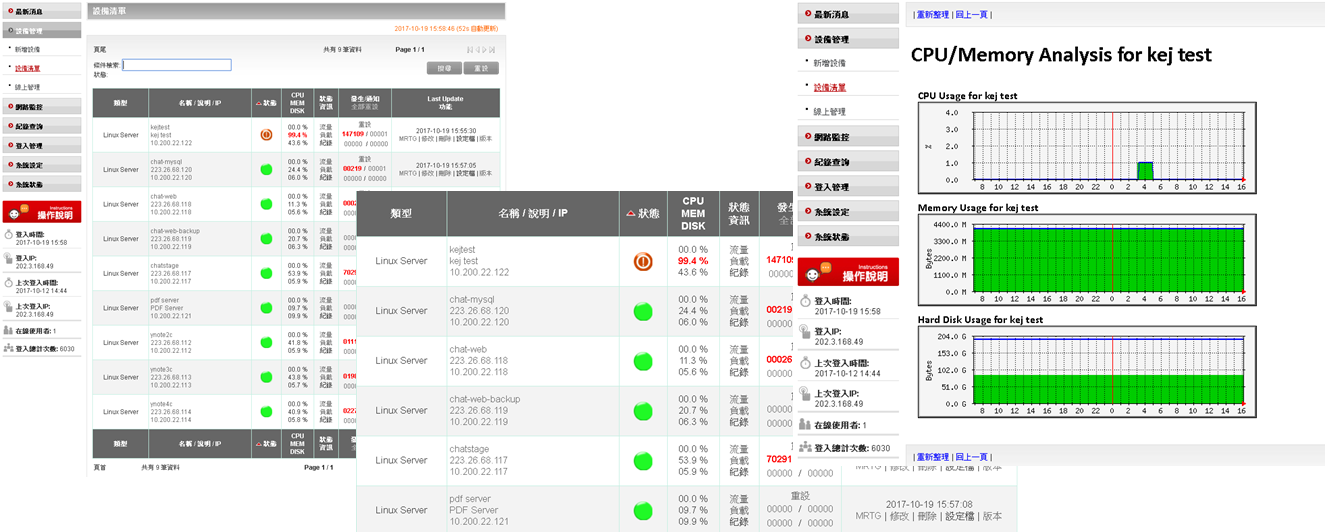Image resolution: width=1325 pixels, height=532 pixels.
Task: Click 重新整理 link at top of analysis page
Action: [x=932, y=14]
